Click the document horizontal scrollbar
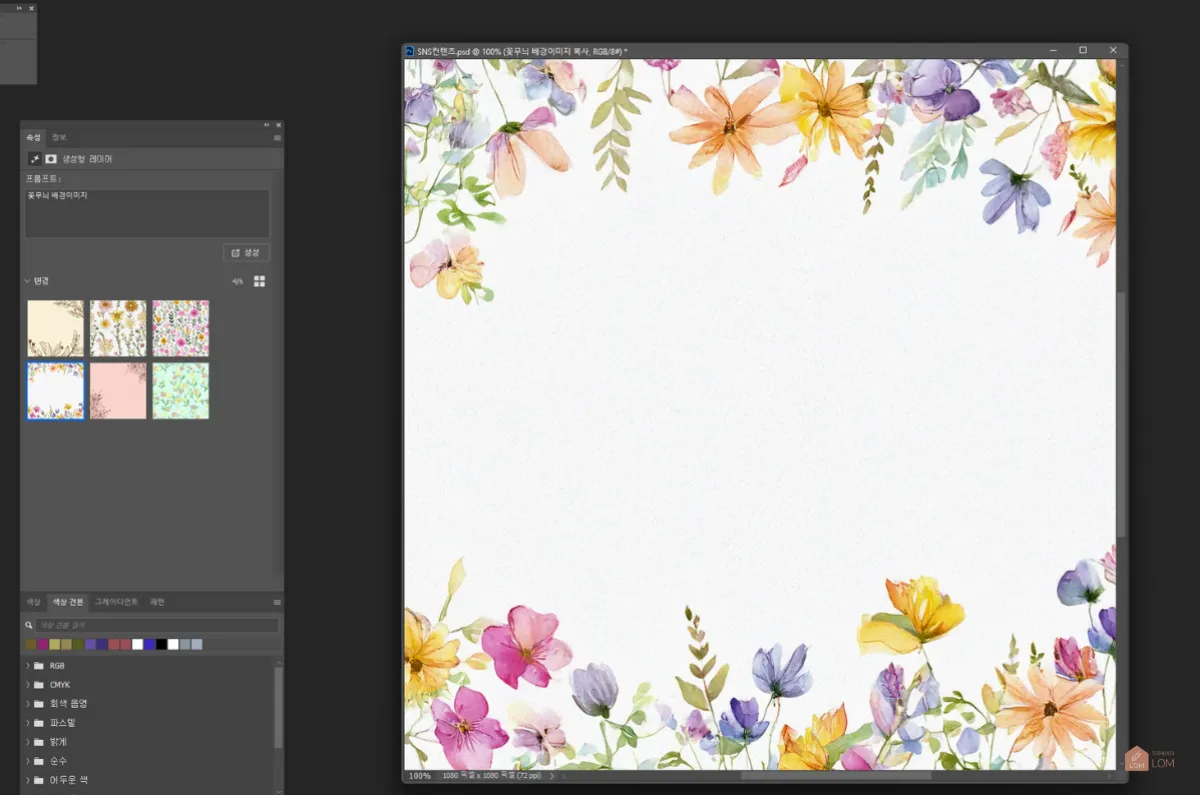The image size is (1200, 795). click(835, 776)
